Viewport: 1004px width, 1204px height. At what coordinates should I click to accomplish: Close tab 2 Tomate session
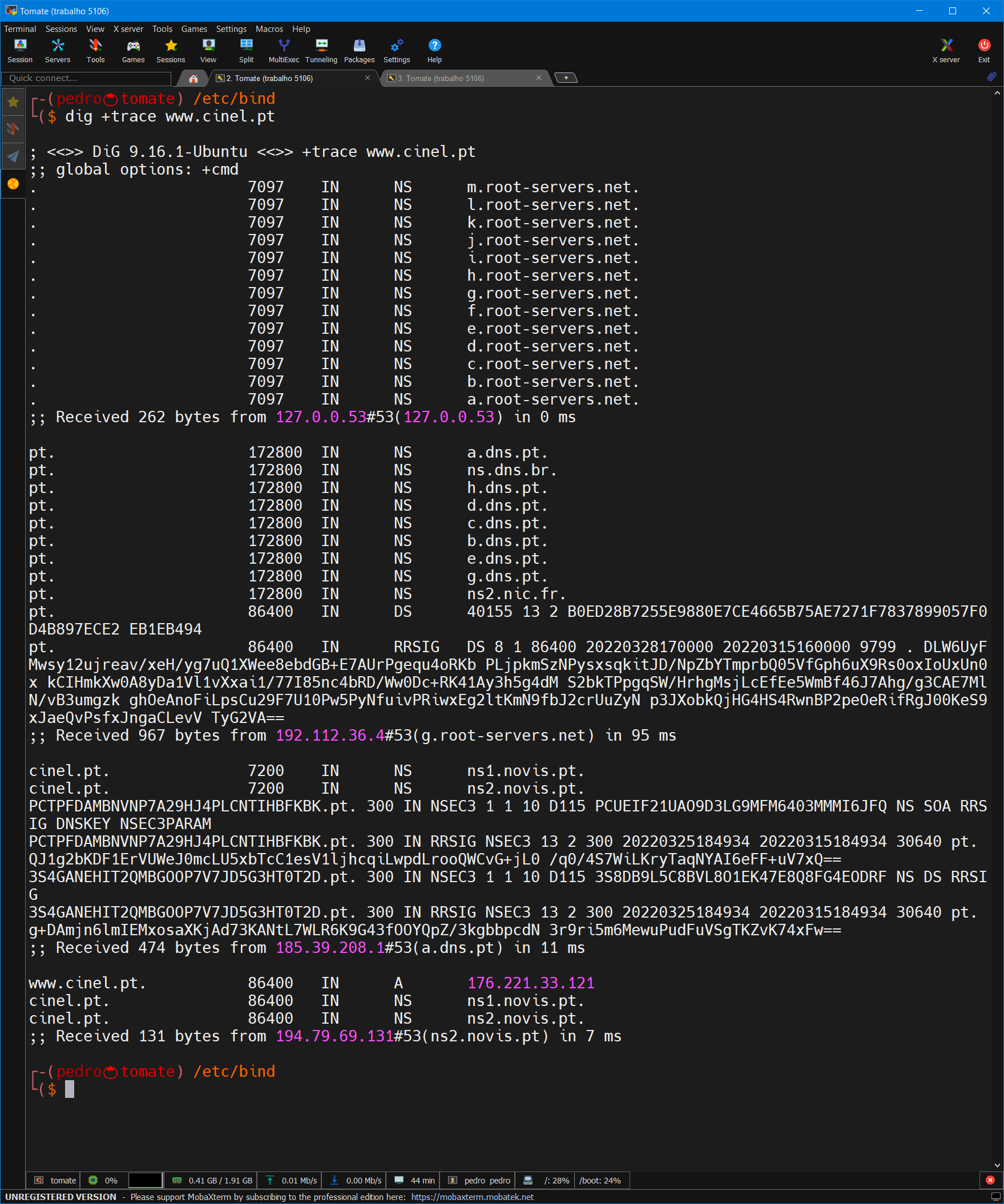(368, 78)
